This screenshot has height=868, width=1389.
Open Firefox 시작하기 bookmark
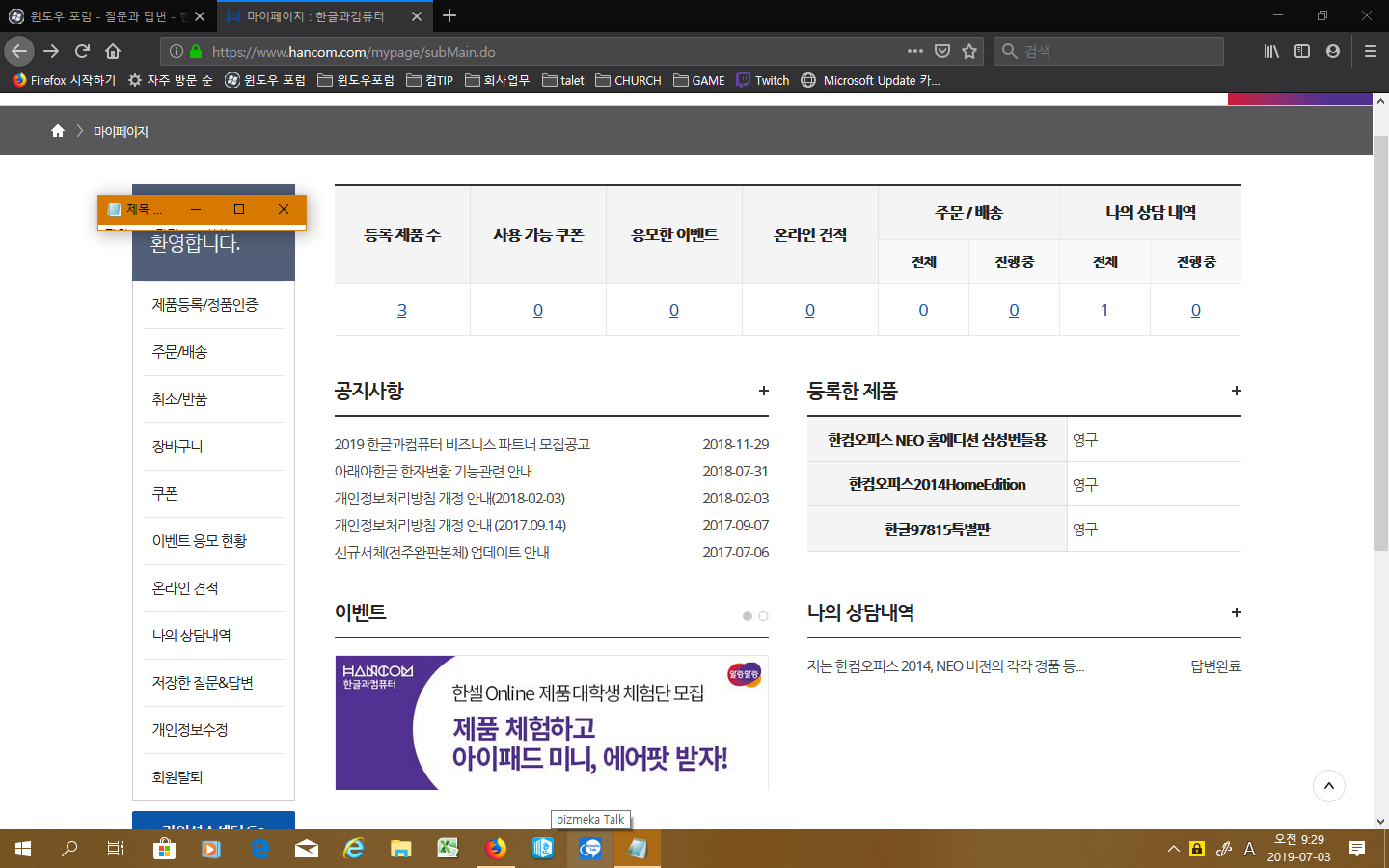click(64, 80)
